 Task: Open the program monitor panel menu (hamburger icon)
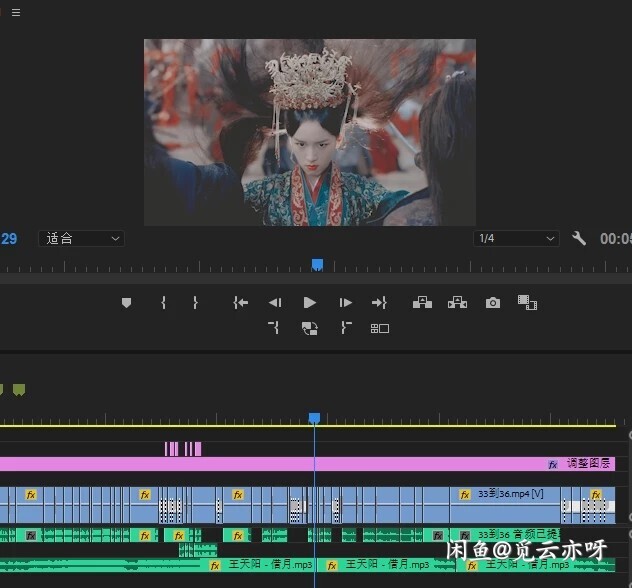pyautogui.click(x=16, y=12)
